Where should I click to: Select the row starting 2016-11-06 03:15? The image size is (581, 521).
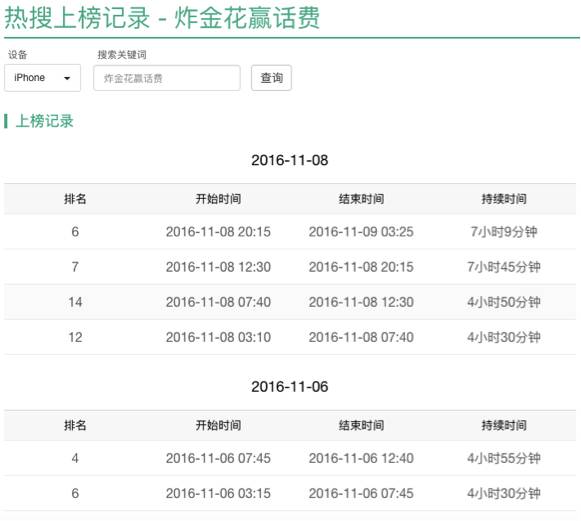coord(290,494)
